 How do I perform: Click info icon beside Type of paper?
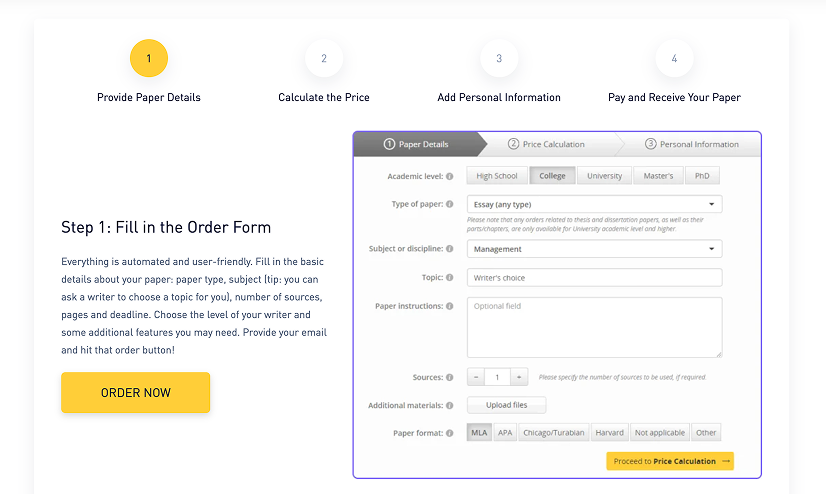[450, 204]
